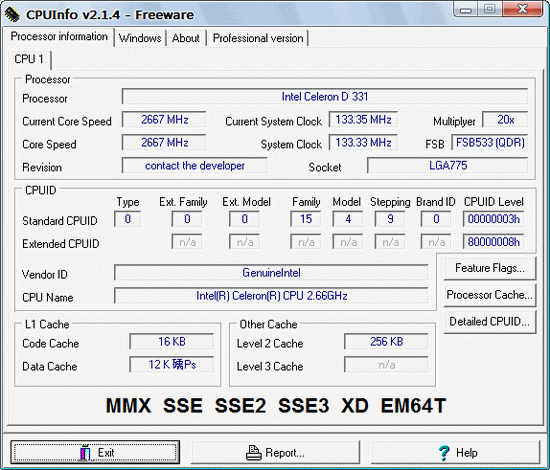The width and height of the screenshot is (550, 470).
Task: Click the printer icon on Report button
Action: (254, 452)
